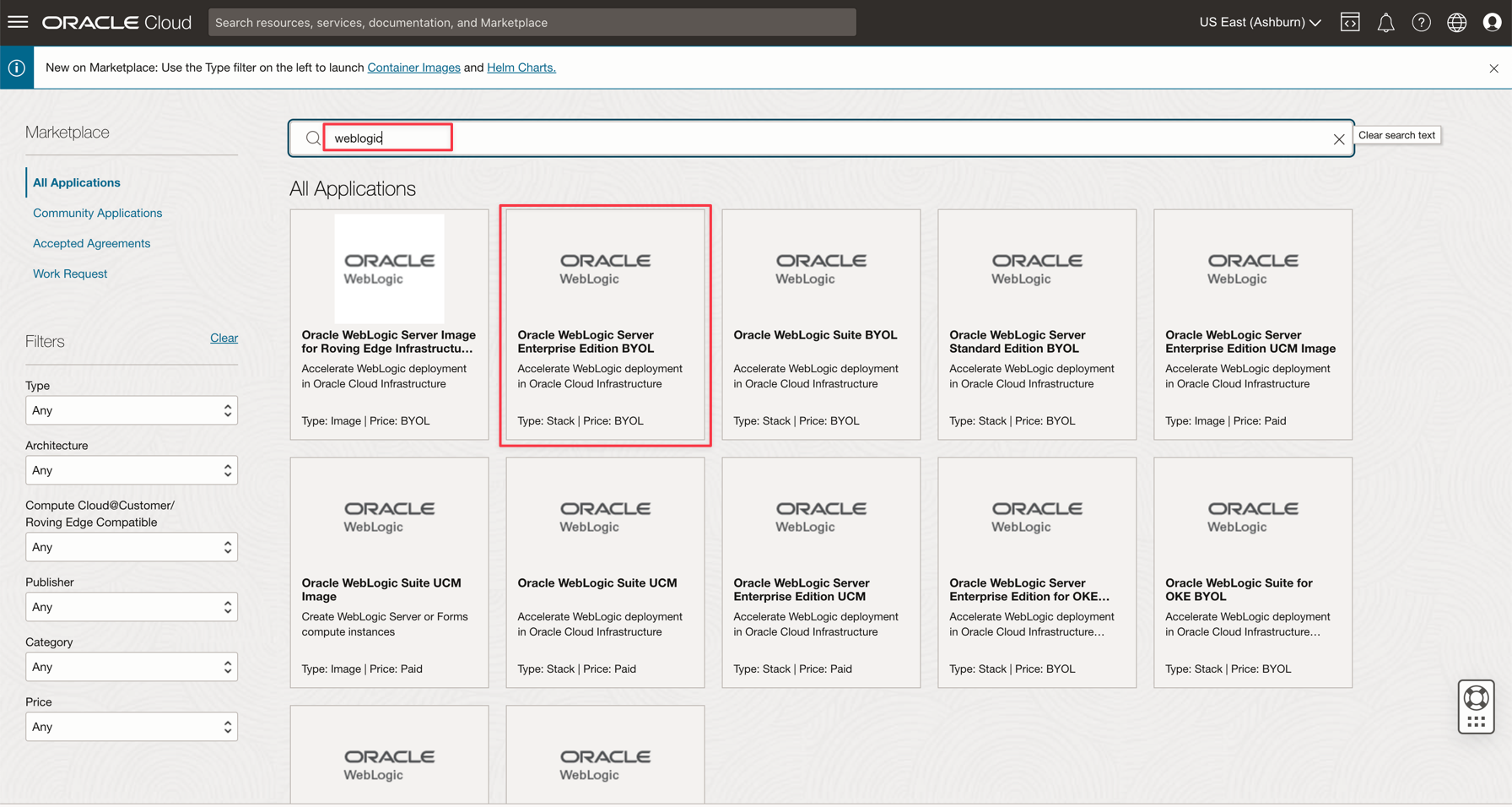Dismiss the Marketplace info banner
Image resolution: width=1512 pixels, height=807 pixels.
[1493, 68]
